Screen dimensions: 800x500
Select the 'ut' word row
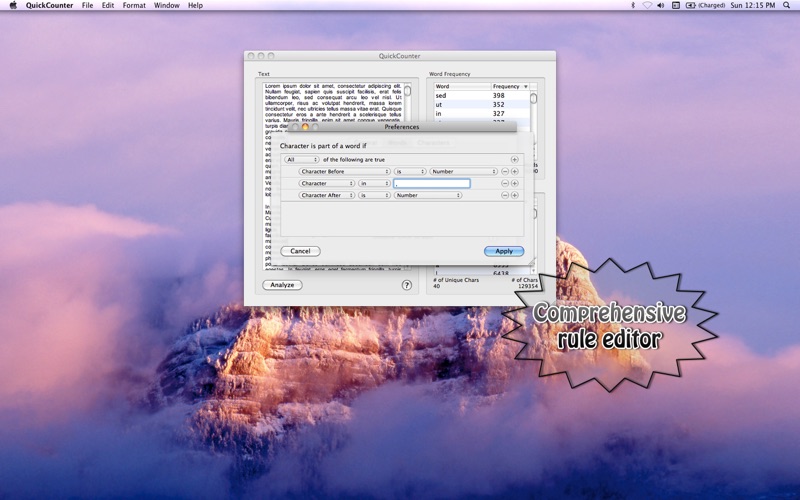point(482,105)
